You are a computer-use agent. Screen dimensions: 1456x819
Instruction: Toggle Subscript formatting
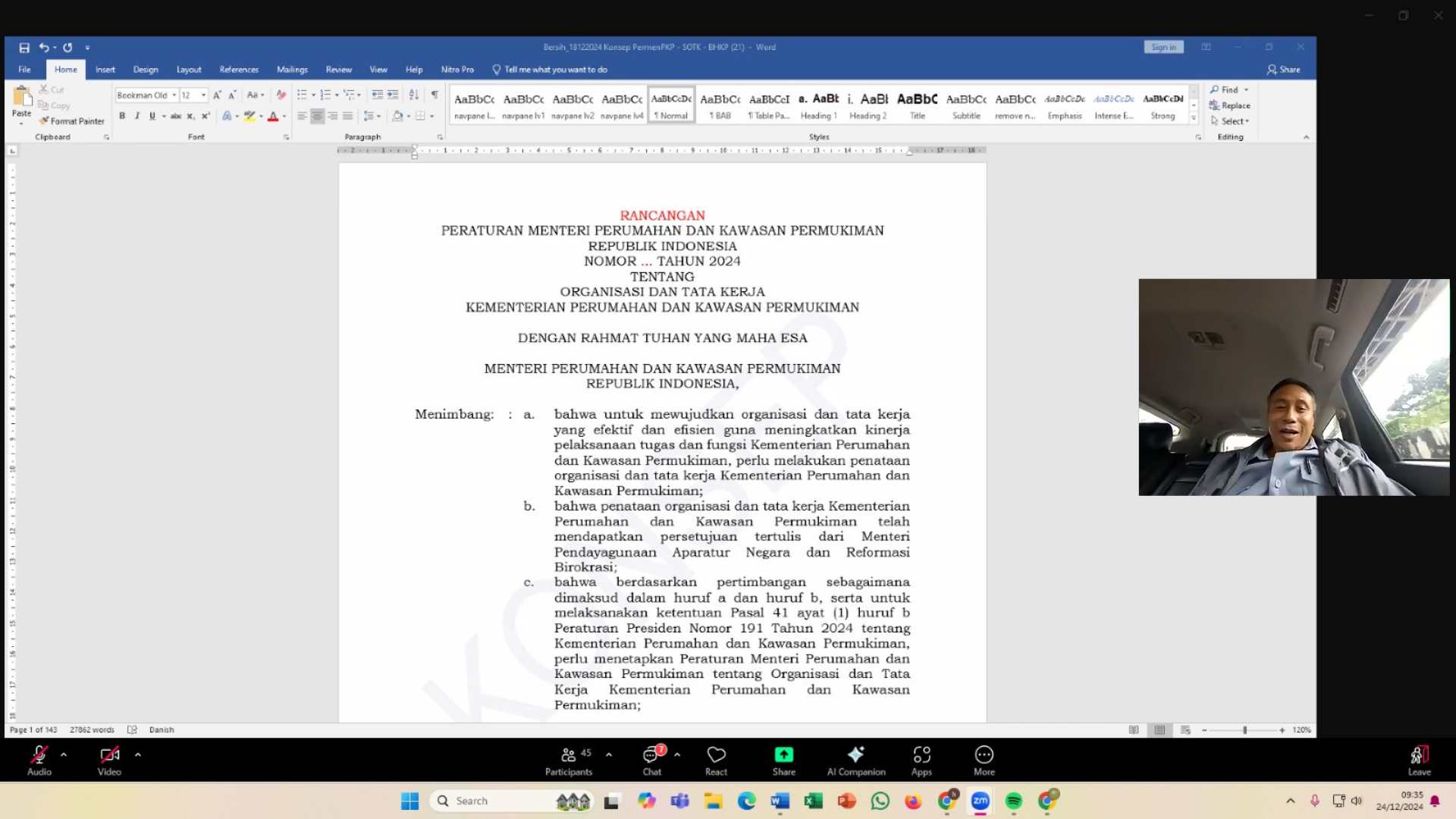pyautogui.click(x=191, y=116)
